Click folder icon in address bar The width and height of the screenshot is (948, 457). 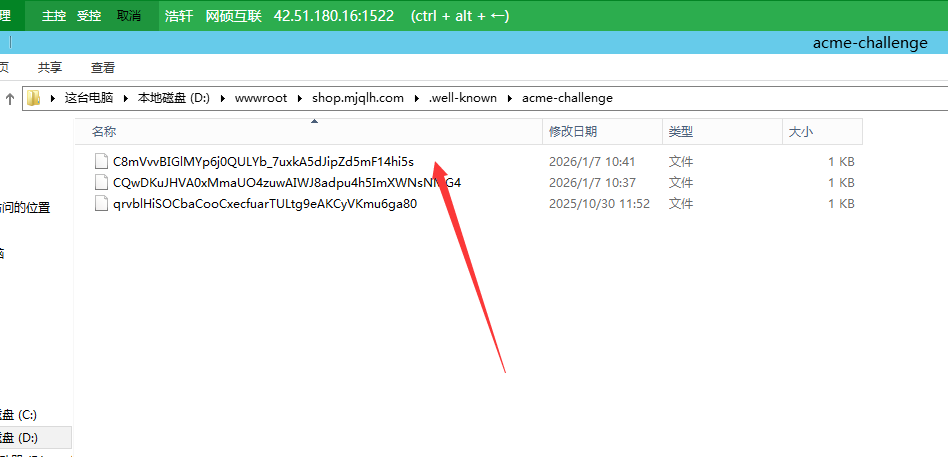[34, 97]
